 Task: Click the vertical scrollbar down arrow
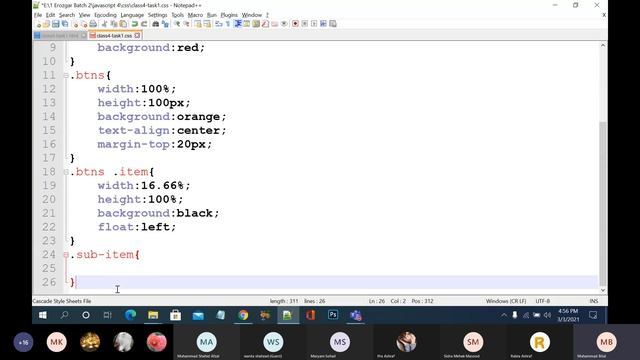coord(603,290)
